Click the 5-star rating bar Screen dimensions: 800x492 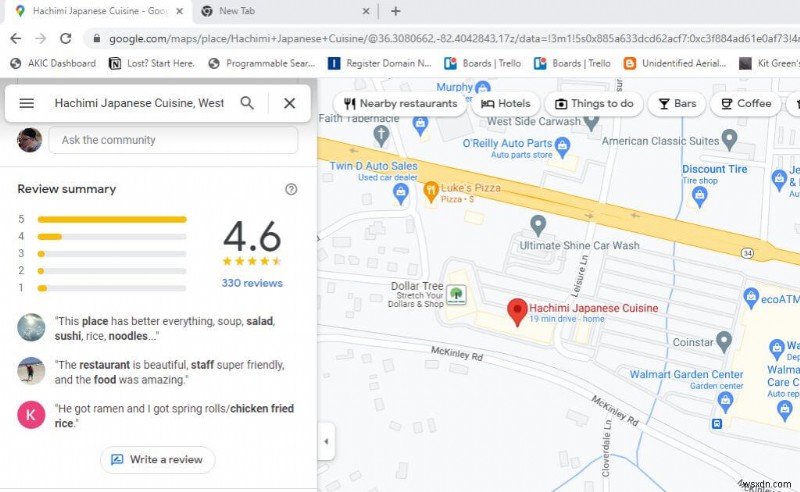[x=112, y=219]
